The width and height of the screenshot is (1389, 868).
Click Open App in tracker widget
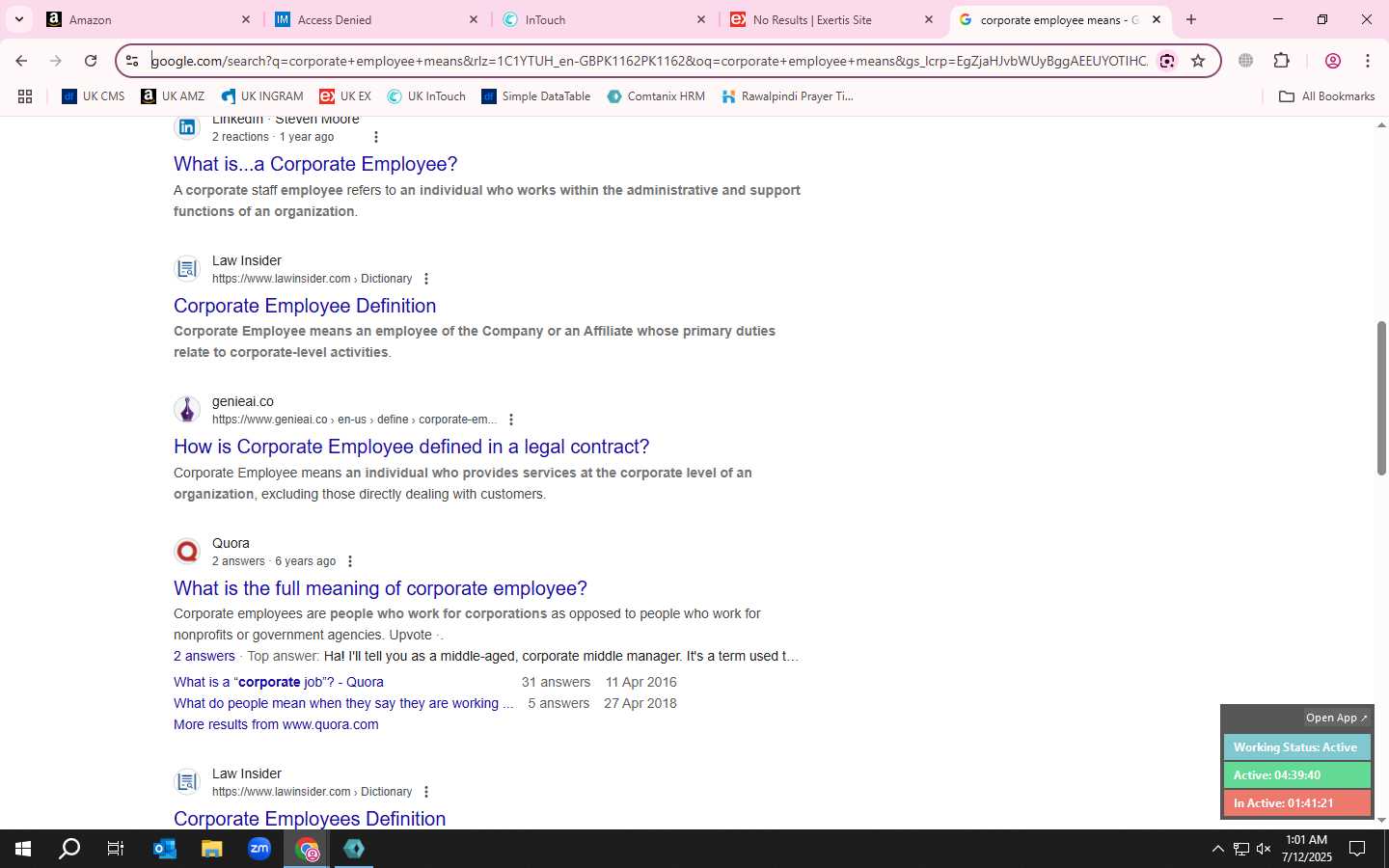[x=1336, y=718]
